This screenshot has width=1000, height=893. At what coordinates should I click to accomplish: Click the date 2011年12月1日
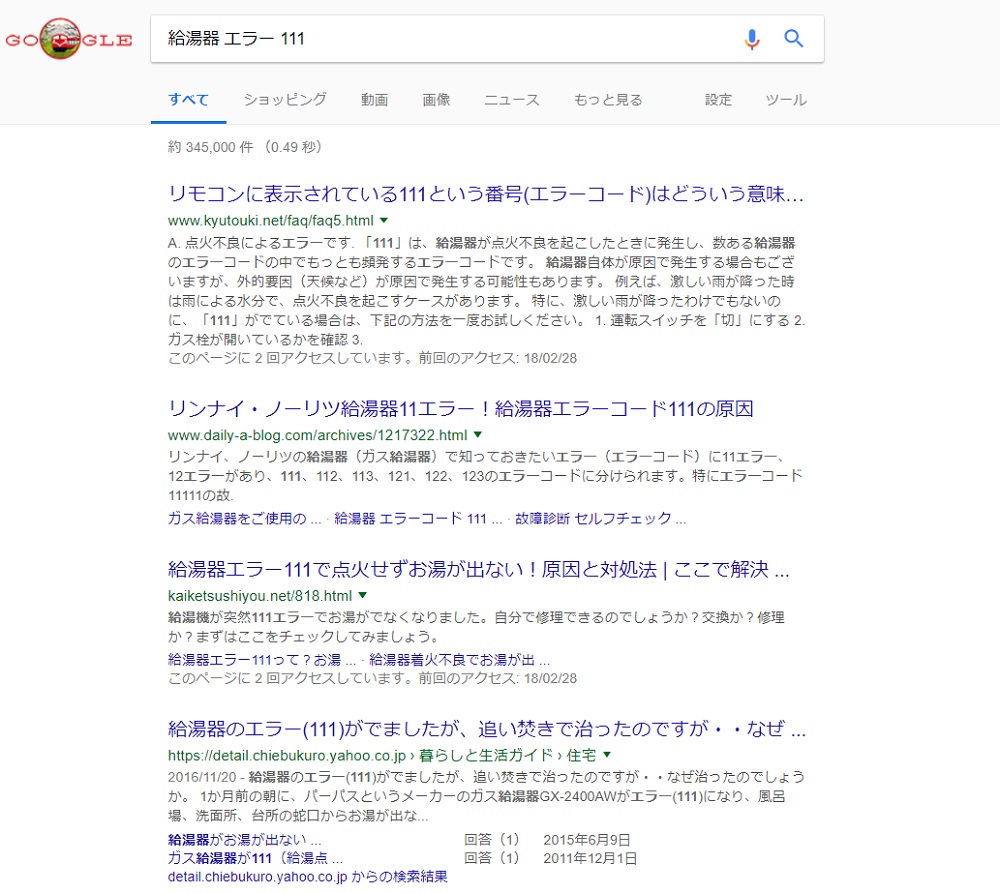pyautogui.click(x=590, y=859)
